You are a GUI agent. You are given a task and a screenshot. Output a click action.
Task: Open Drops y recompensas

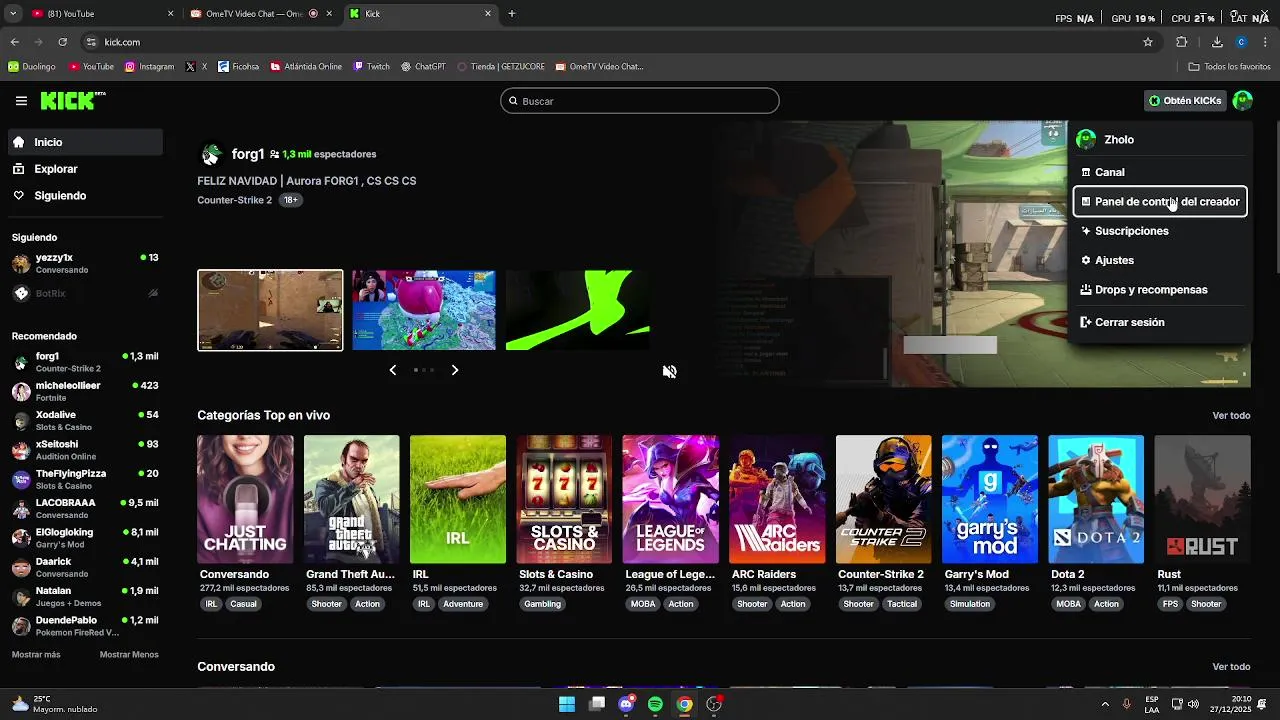click(1160, 290)
